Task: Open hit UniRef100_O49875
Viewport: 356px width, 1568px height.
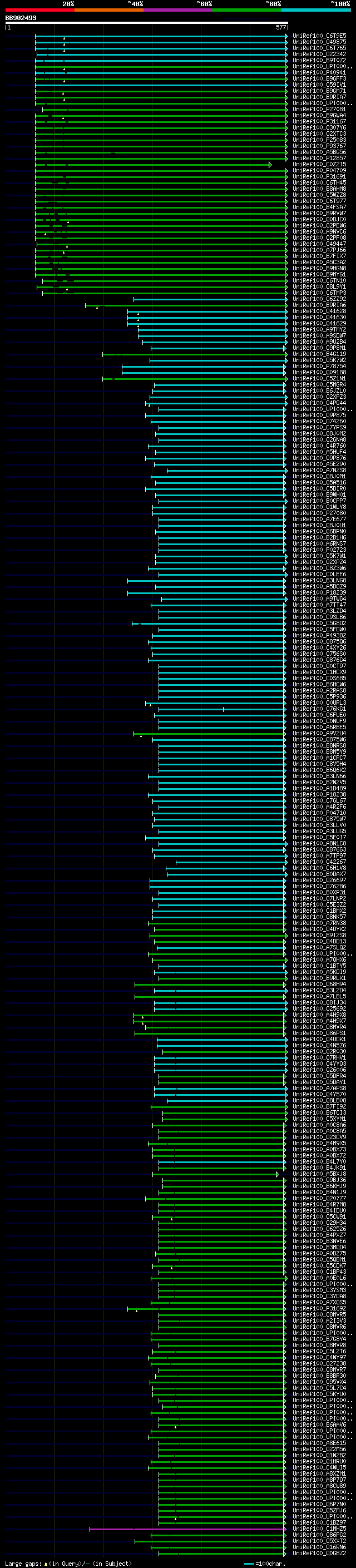Action: [319, 42]
